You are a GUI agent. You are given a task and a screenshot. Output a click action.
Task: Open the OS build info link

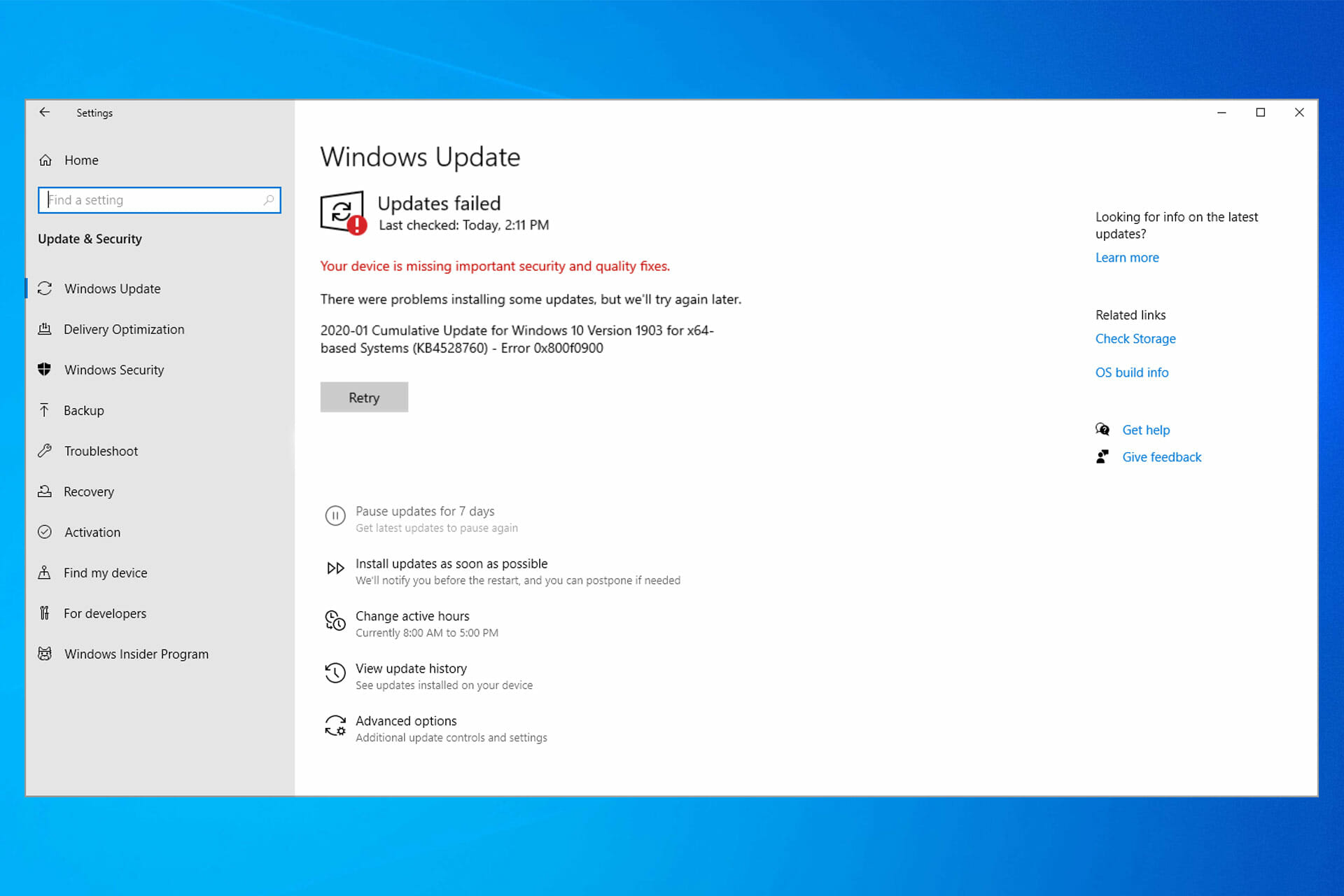pyautogui.click(x=1132, y=372)
